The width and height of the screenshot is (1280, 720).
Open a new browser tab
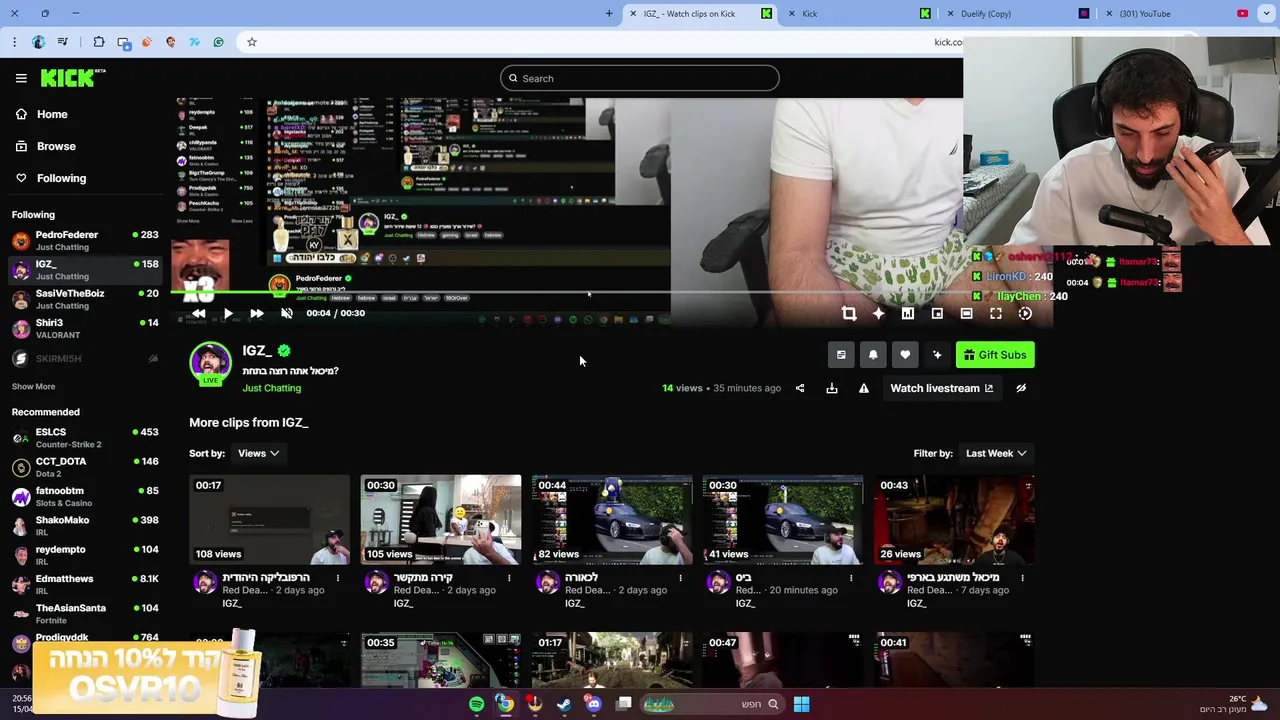point(609,13)
